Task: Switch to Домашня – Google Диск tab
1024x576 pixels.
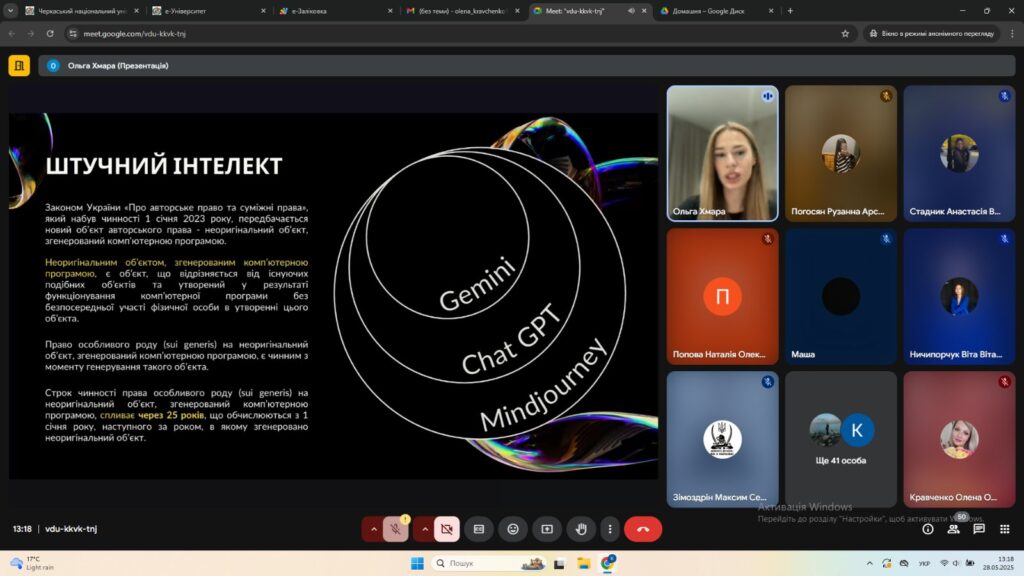Action: coord(710,10)
